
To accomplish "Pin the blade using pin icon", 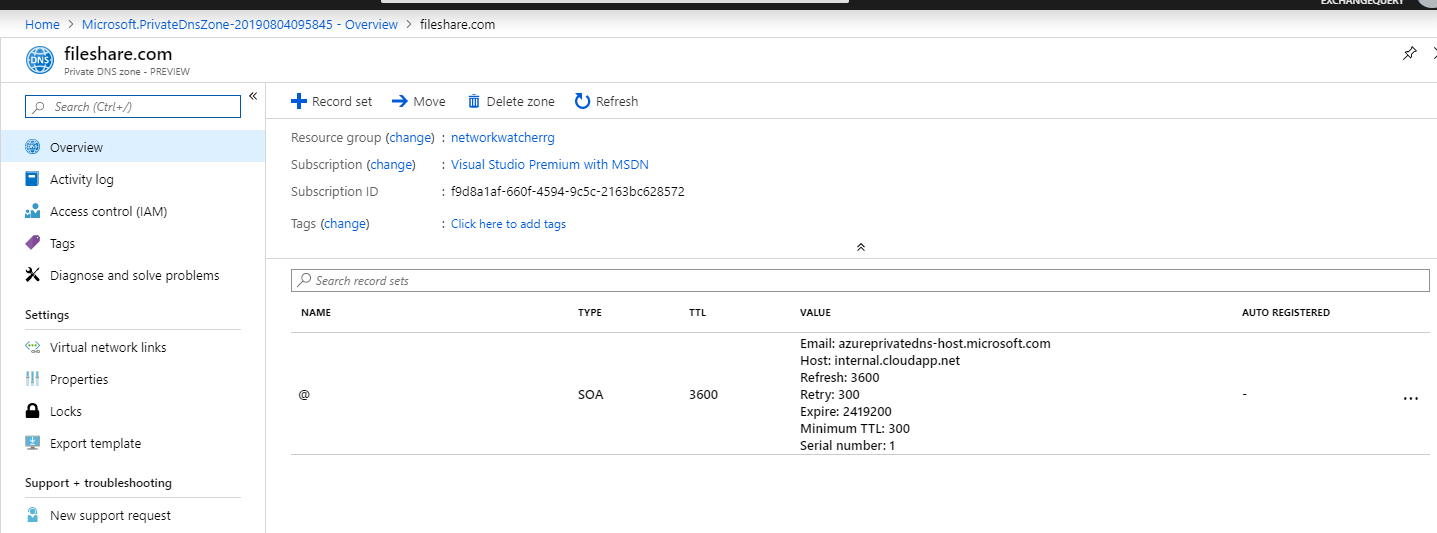I will click(1409, 54).
